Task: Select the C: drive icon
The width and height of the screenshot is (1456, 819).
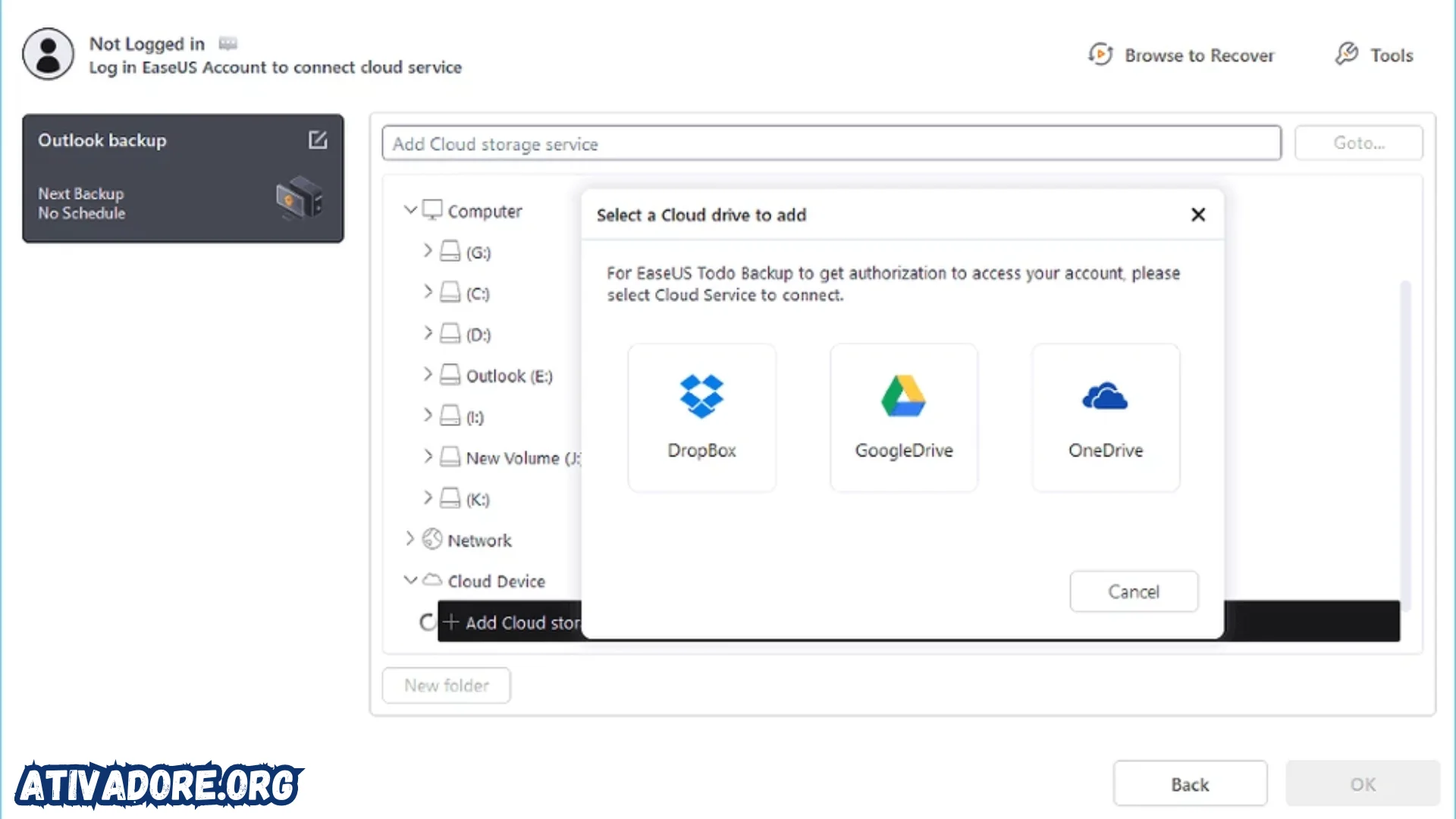Action: click(x=450, y=292)
